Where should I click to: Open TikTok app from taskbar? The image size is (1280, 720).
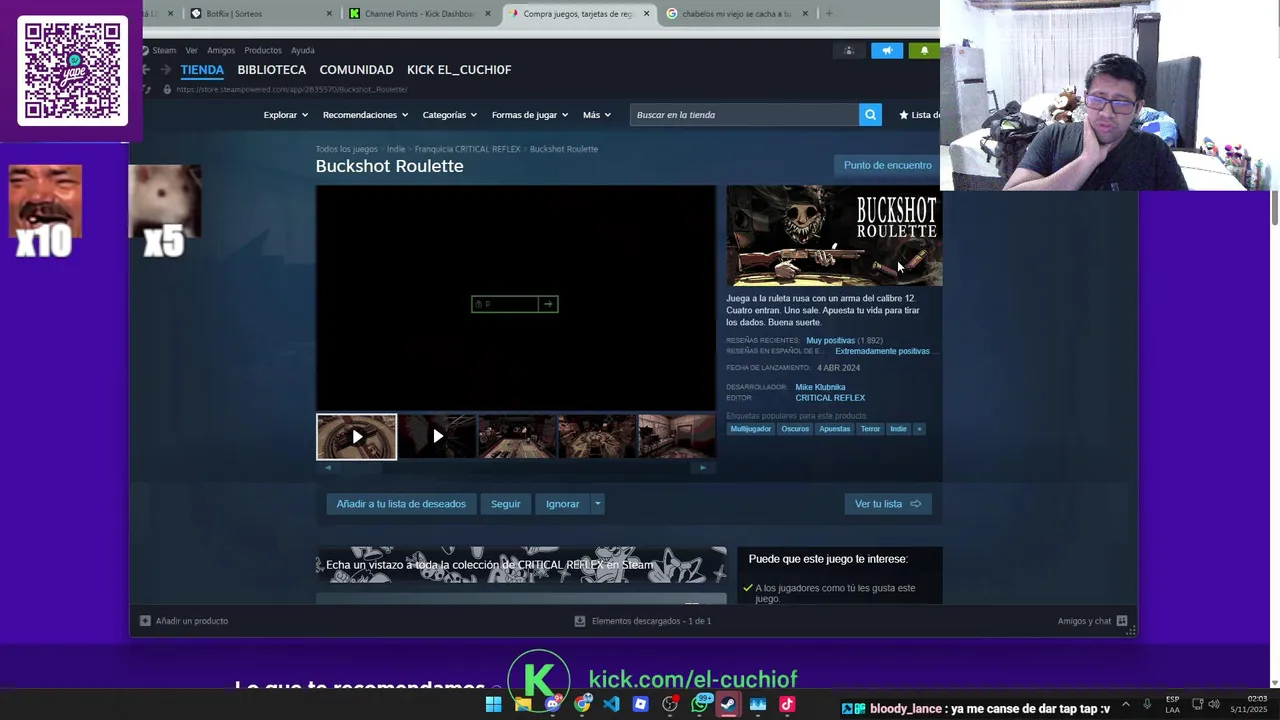(787, 704)
